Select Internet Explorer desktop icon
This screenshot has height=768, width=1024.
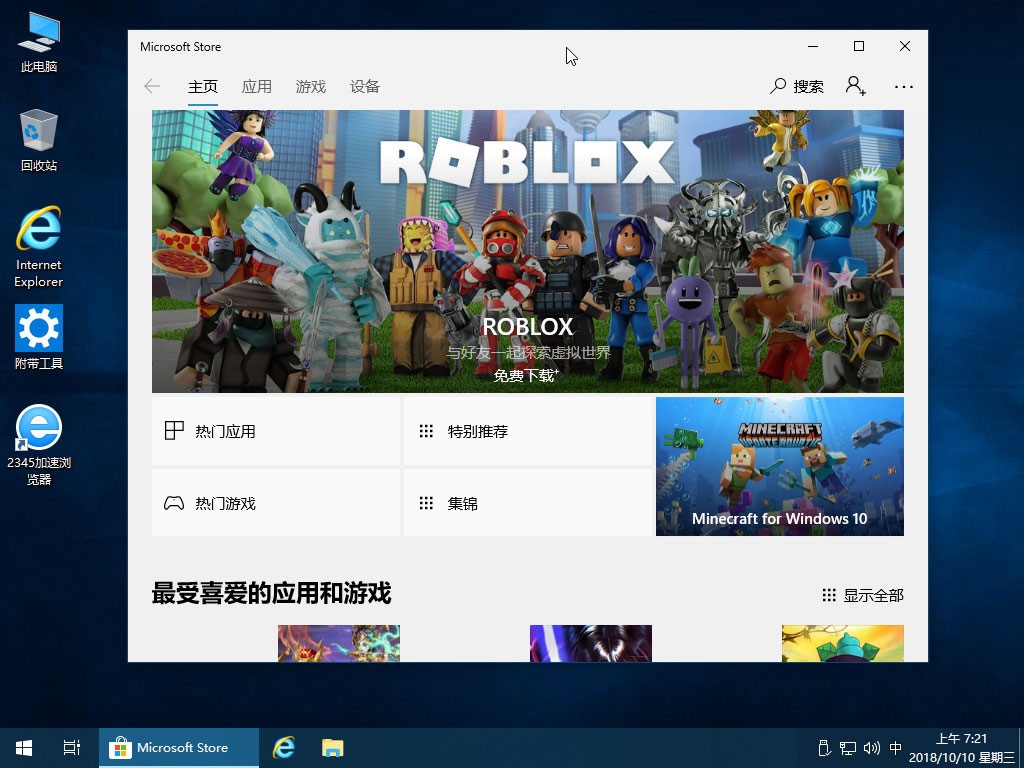pyautogui.click(x=39, y=247)
